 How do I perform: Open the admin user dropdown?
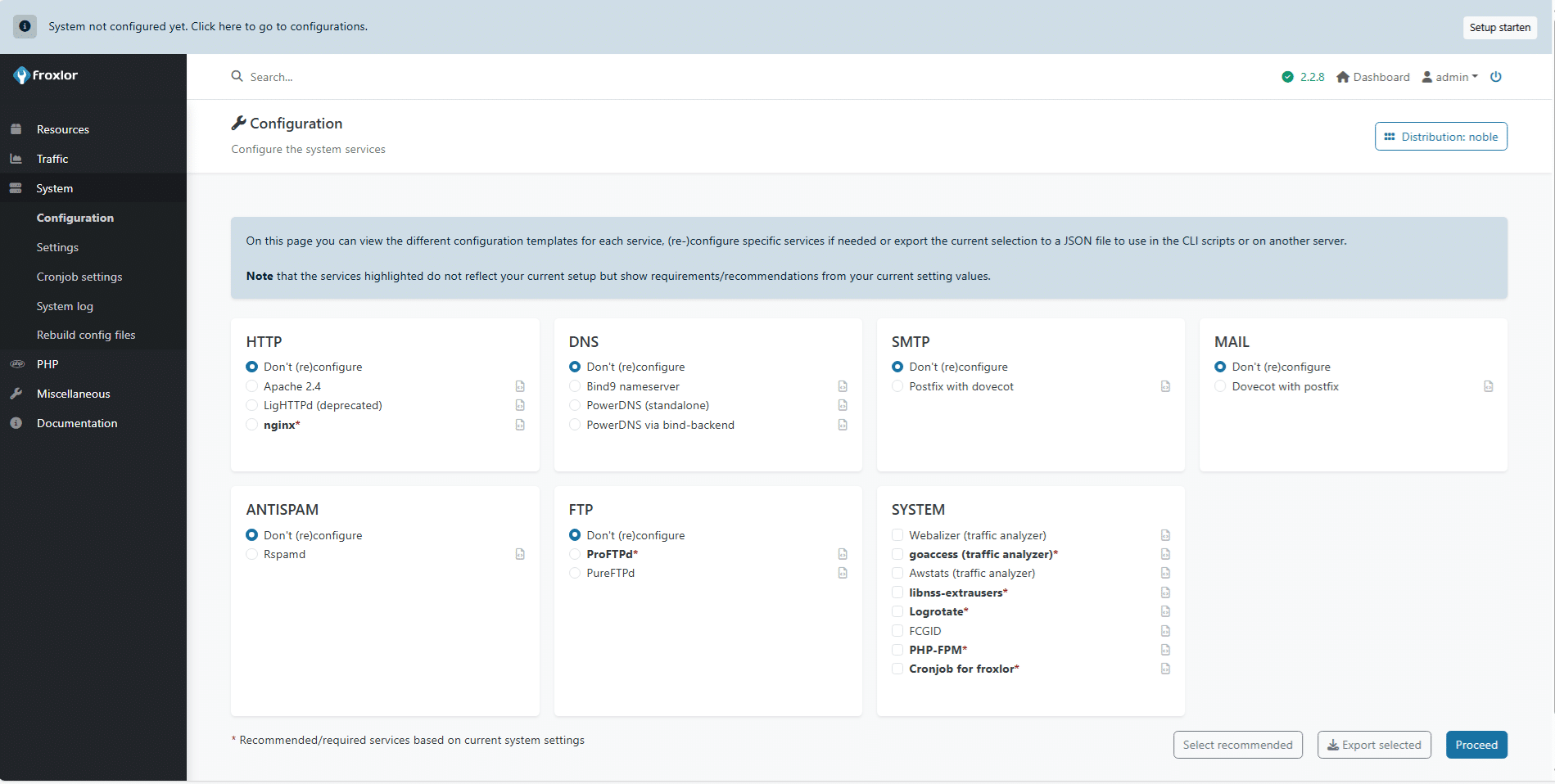tap(1450, 77)
